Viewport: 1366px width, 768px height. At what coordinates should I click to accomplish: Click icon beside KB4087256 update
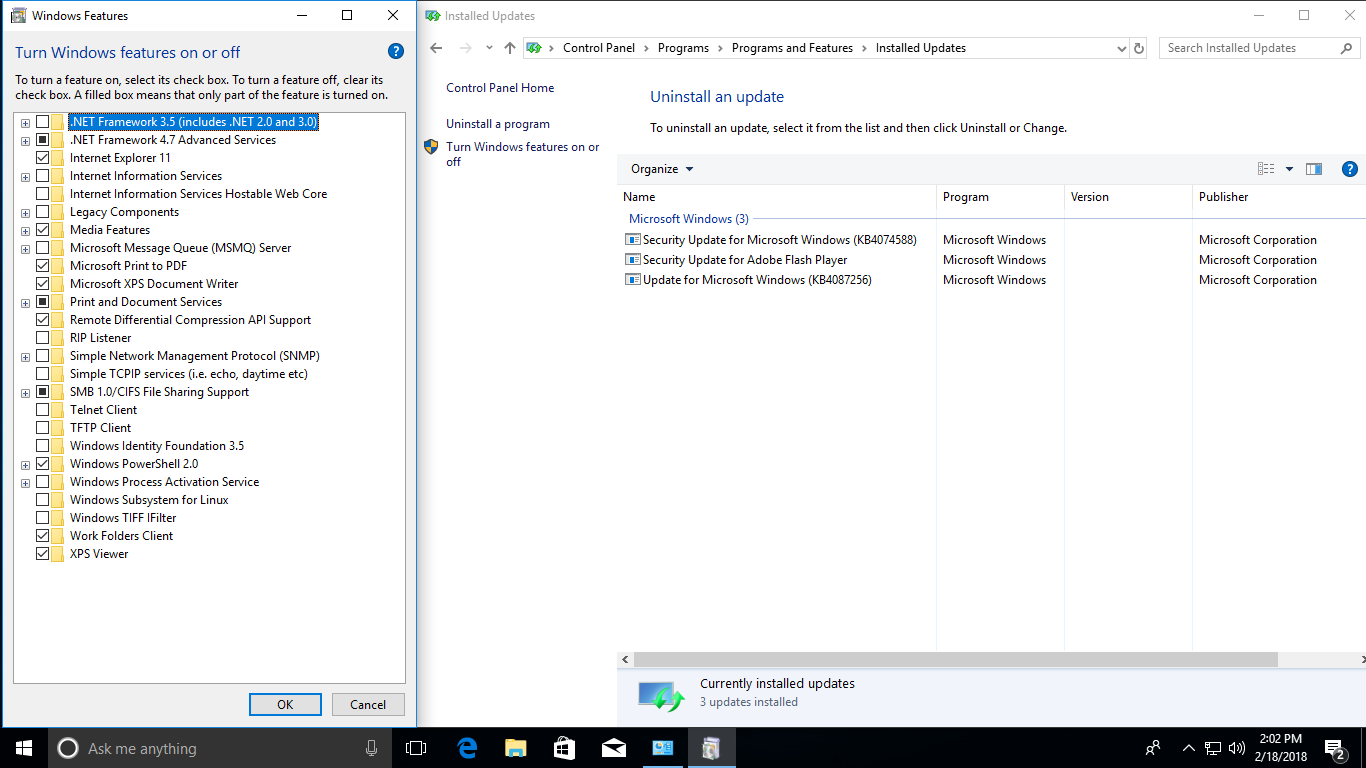pyautogui.click(x=632, y=280)
